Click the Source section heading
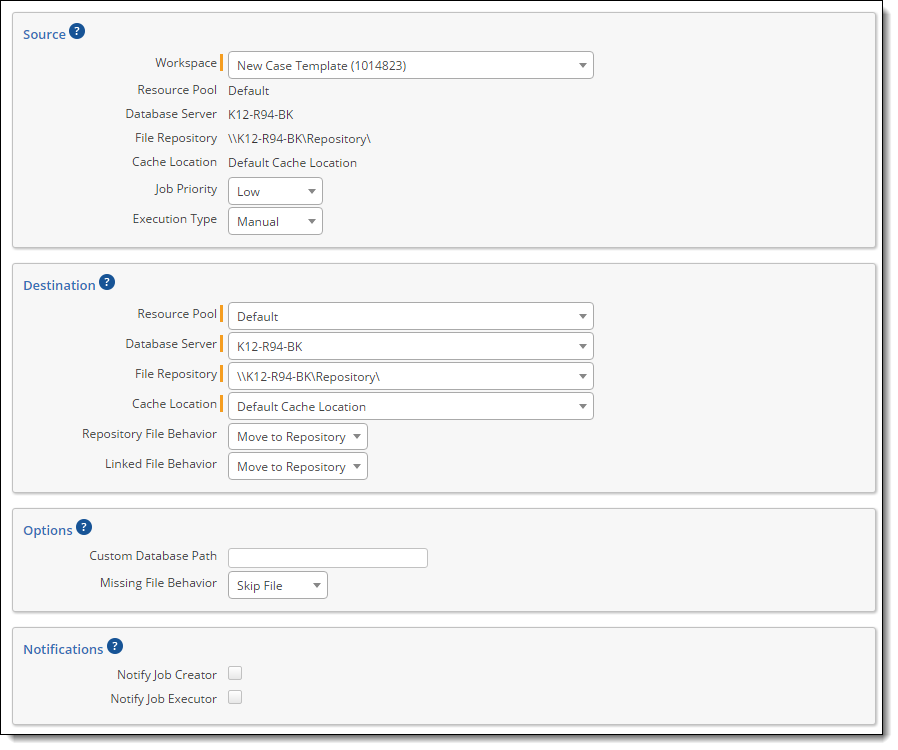This screenshot has width=898, height=750. click(44, 34)
